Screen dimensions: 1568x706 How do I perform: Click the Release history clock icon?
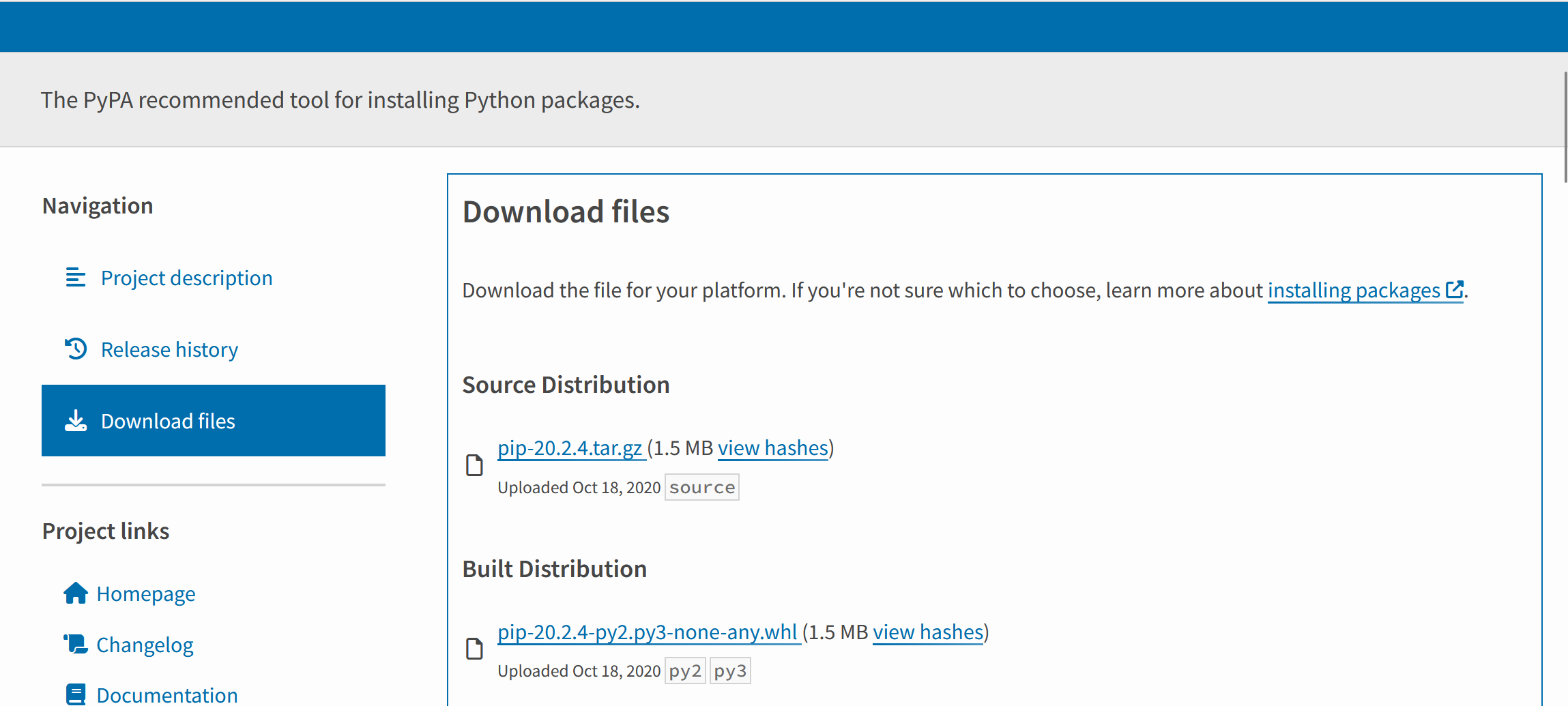76,349
